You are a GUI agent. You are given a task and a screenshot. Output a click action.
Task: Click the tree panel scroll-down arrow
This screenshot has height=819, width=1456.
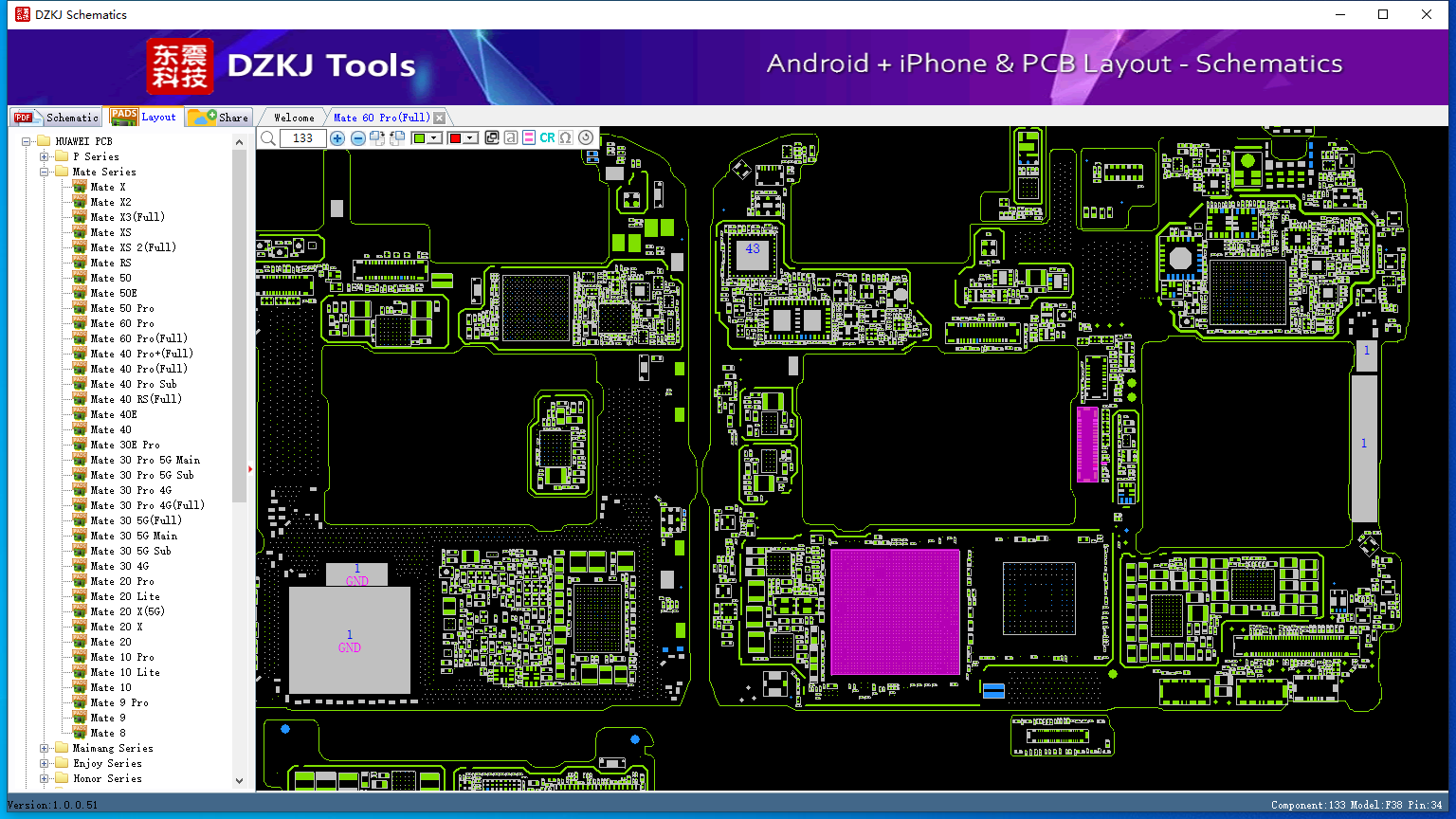(239, 780)
